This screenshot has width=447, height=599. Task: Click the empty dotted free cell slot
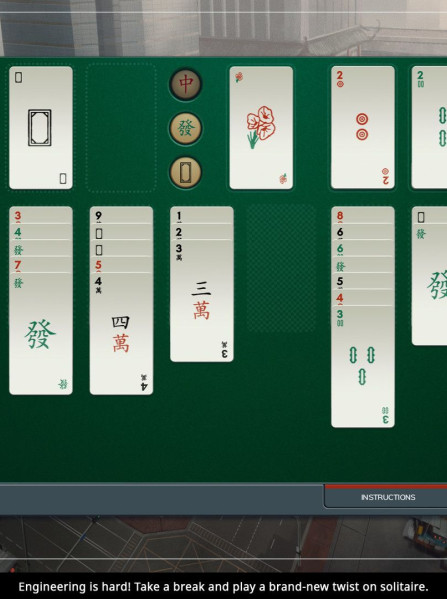tap(121, 128)
